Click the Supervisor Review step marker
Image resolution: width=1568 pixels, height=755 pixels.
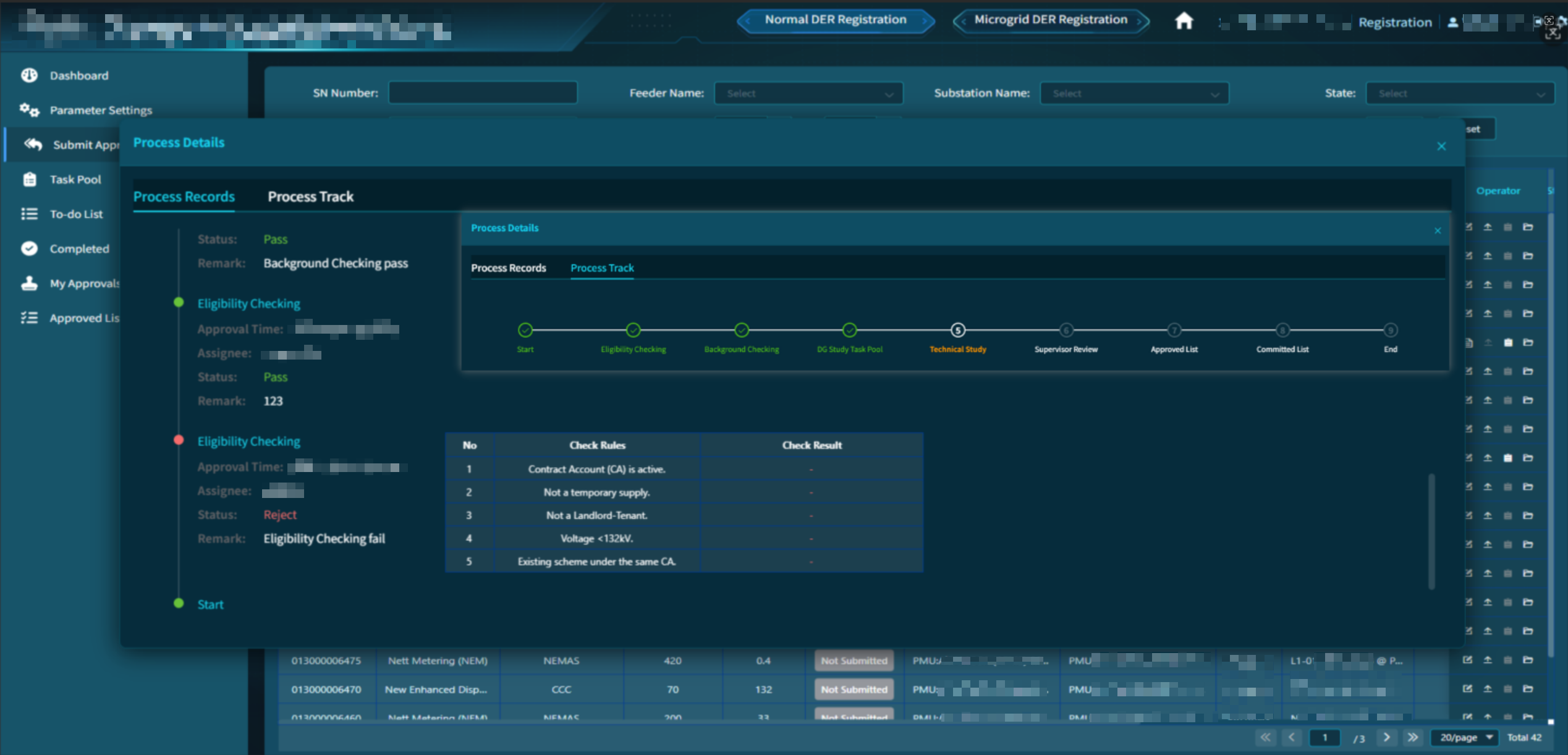click(x=1066, y=330)
